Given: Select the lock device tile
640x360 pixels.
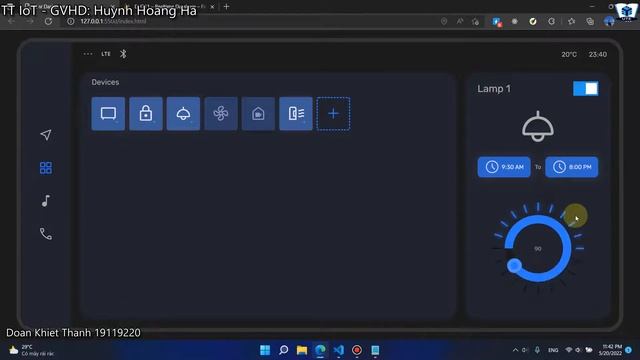Looking at the screenshot, I should 146,114.
